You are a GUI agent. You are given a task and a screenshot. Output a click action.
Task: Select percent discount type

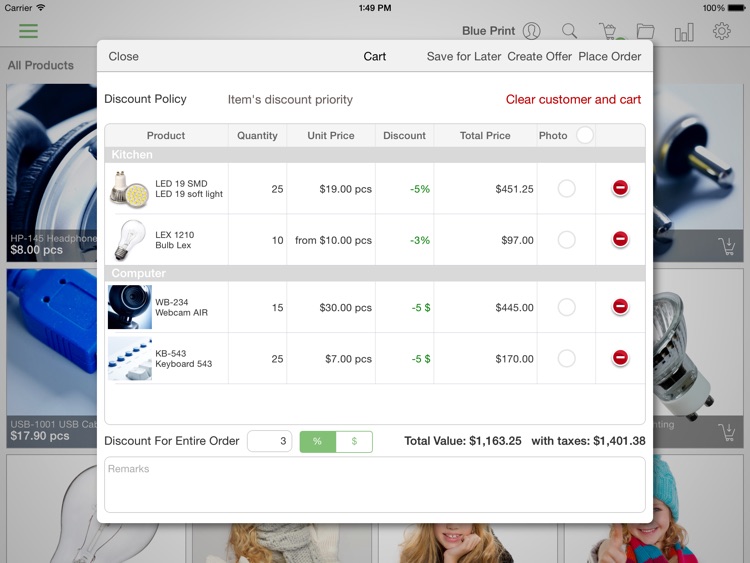pyautogui.click(x=318, y=442)
